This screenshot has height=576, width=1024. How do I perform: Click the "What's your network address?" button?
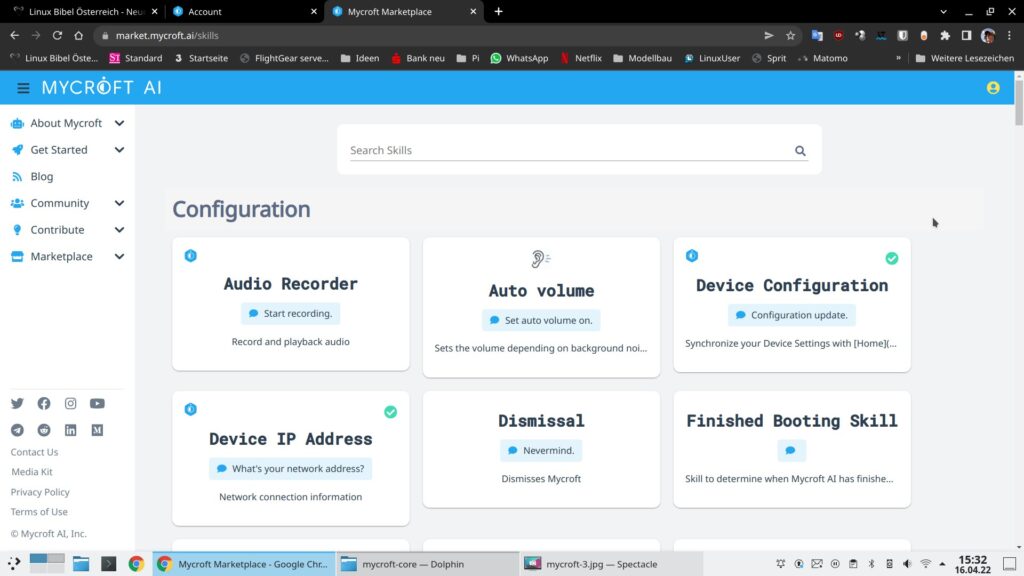click(x=291, y=468)
